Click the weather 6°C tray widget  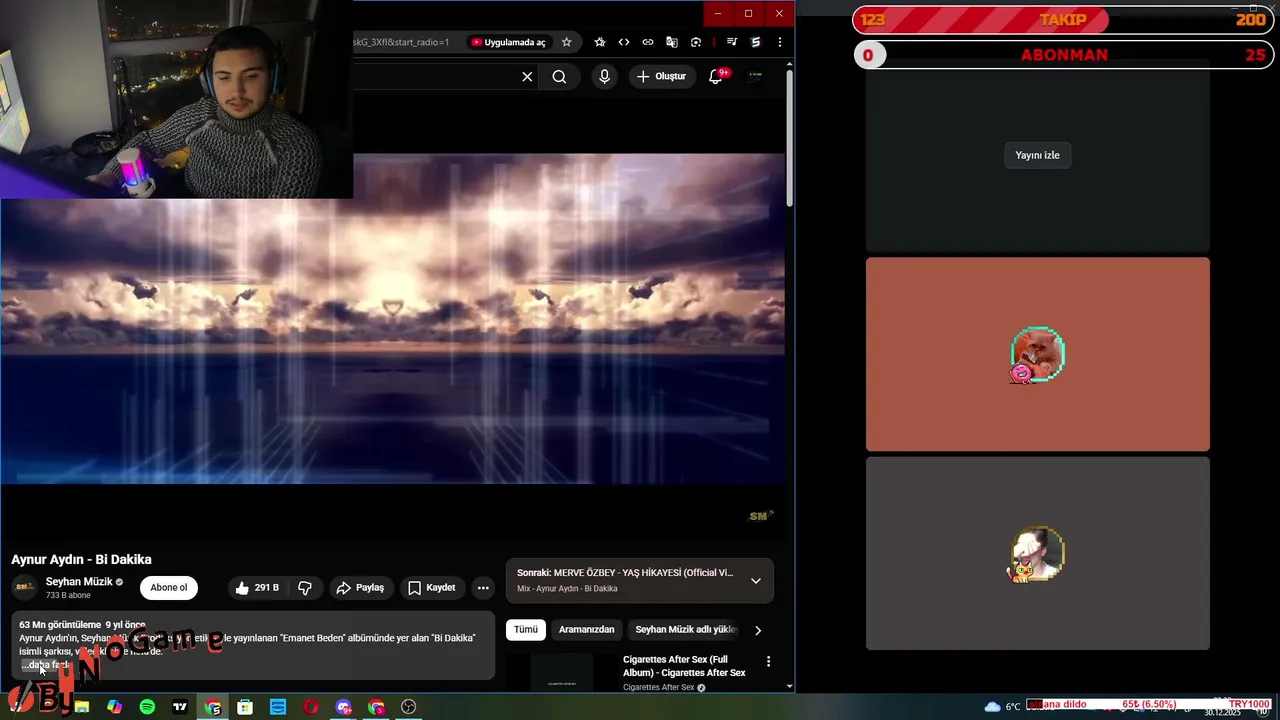point(1003,706)
